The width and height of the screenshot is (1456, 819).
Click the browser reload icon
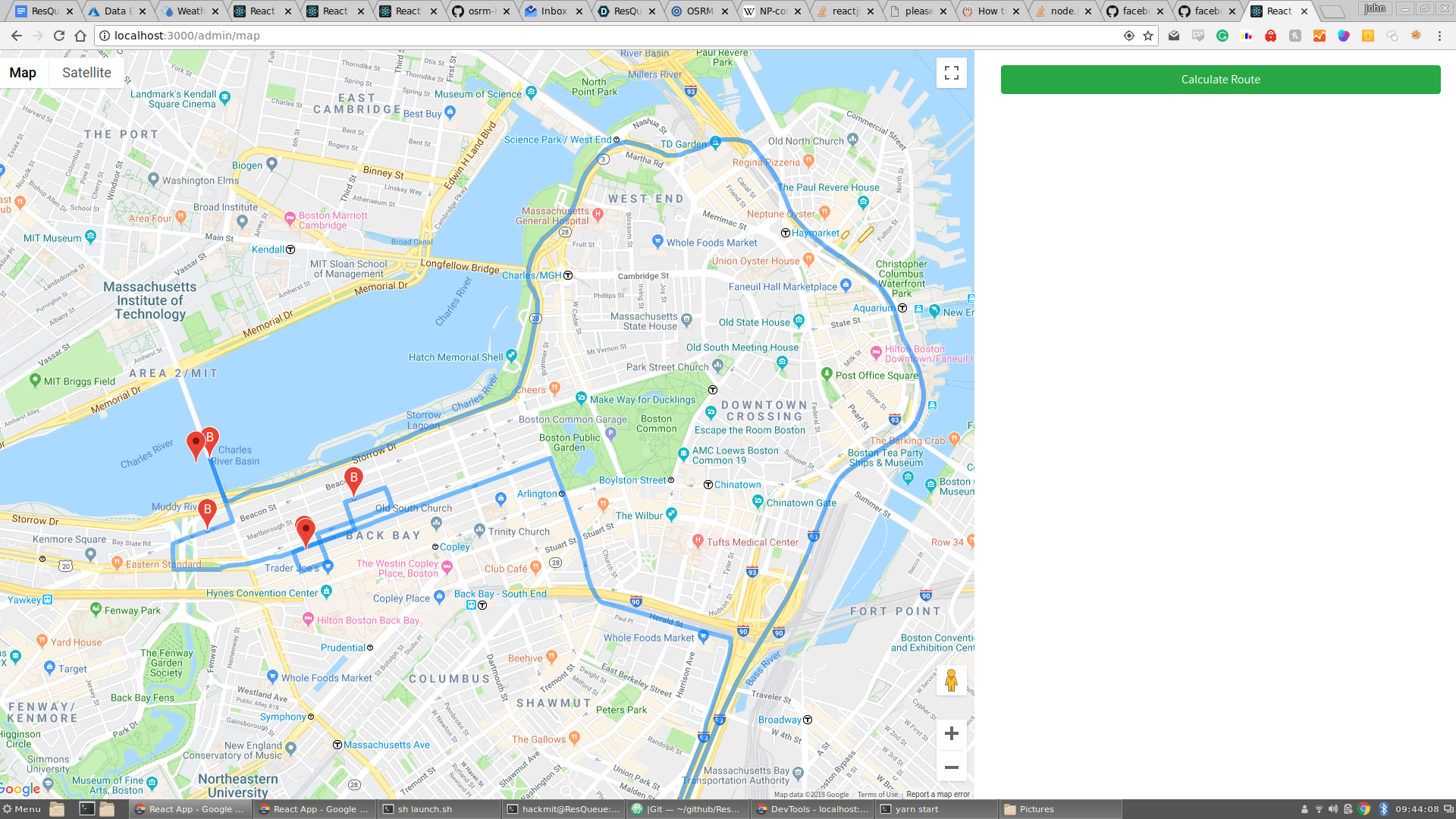pos(59,36)
